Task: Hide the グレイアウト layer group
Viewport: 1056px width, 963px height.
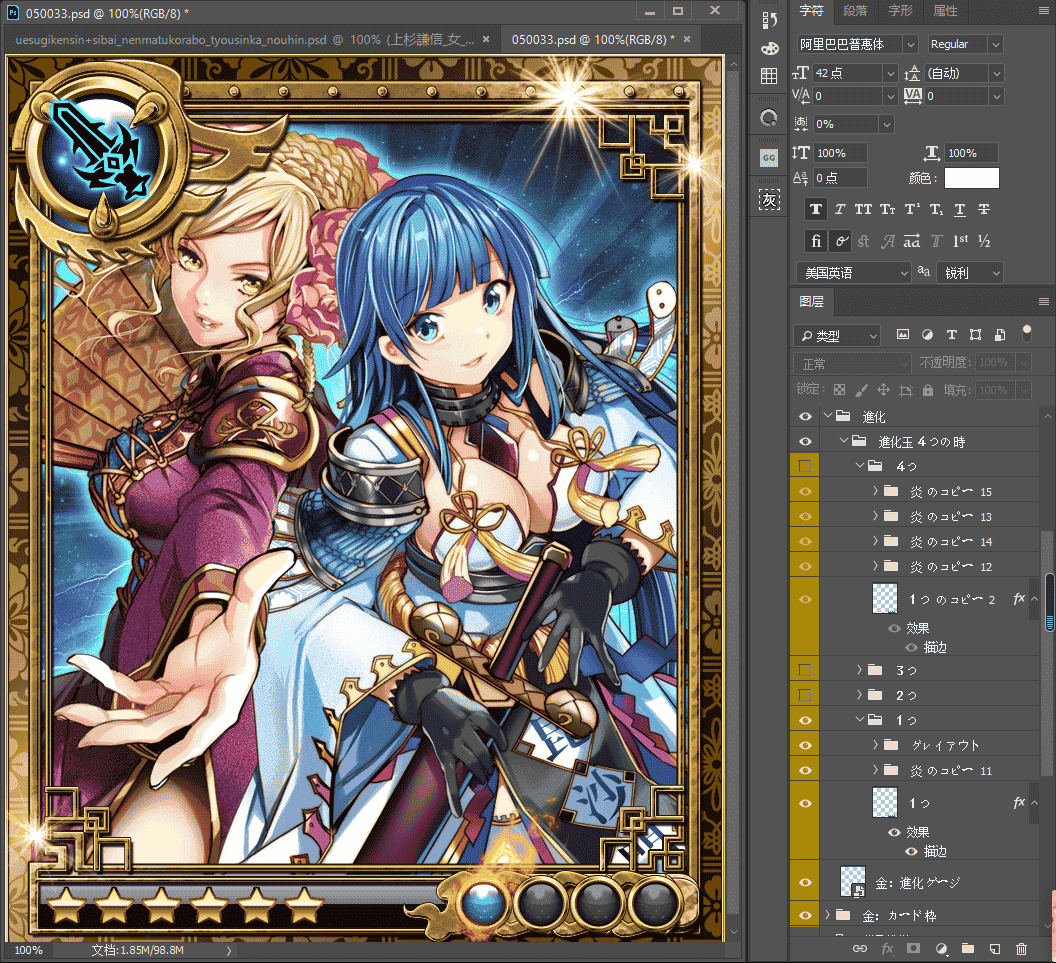Action: click(805, 745)
